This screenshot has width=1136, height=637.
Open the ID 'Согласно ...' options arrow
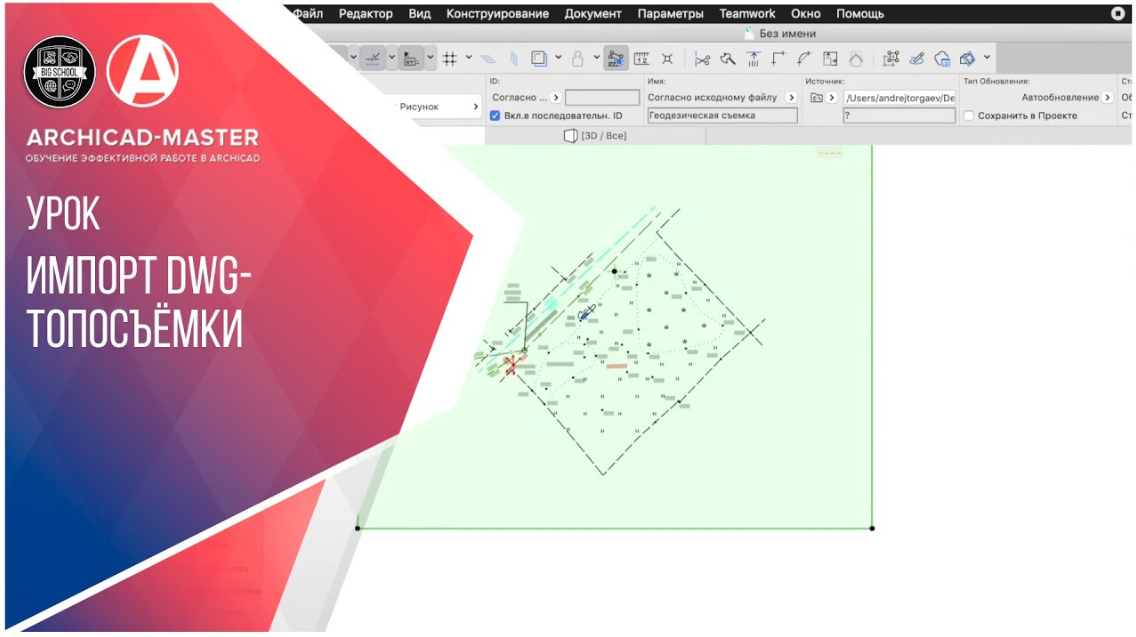(x=556, y=97)
